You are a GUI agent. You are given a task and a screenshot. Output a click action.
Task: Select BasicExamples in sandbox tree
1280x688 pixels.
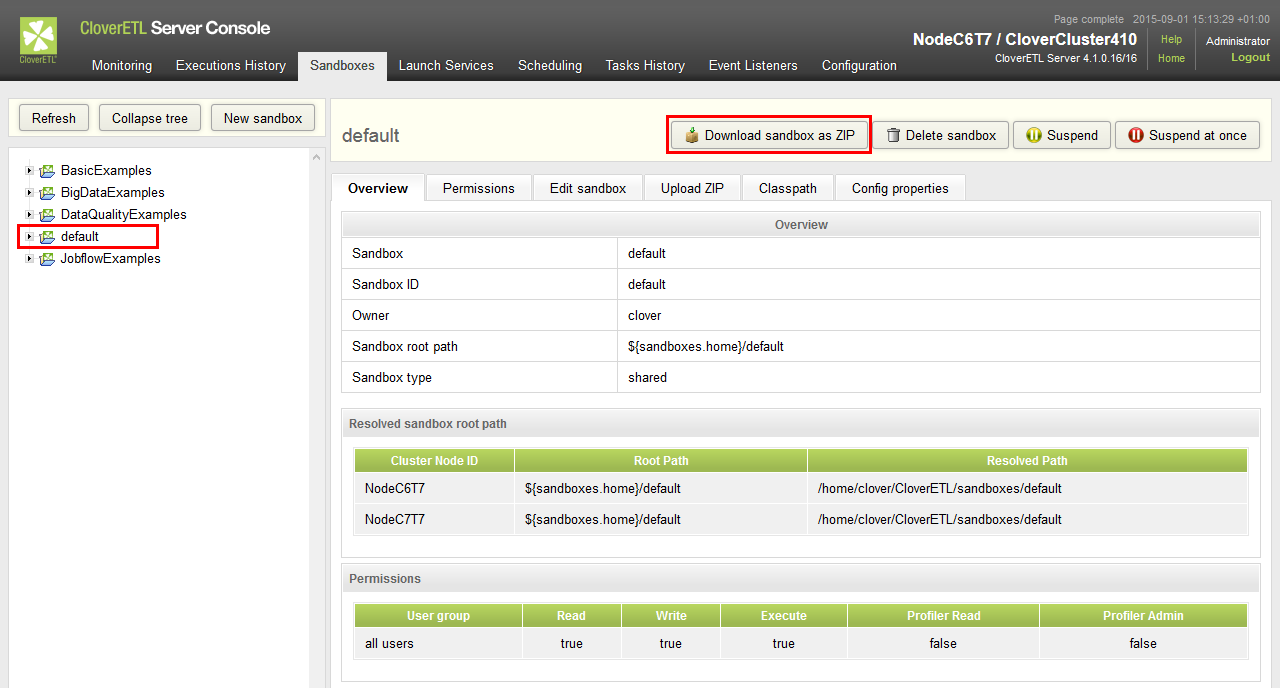(x=106, y=171)
